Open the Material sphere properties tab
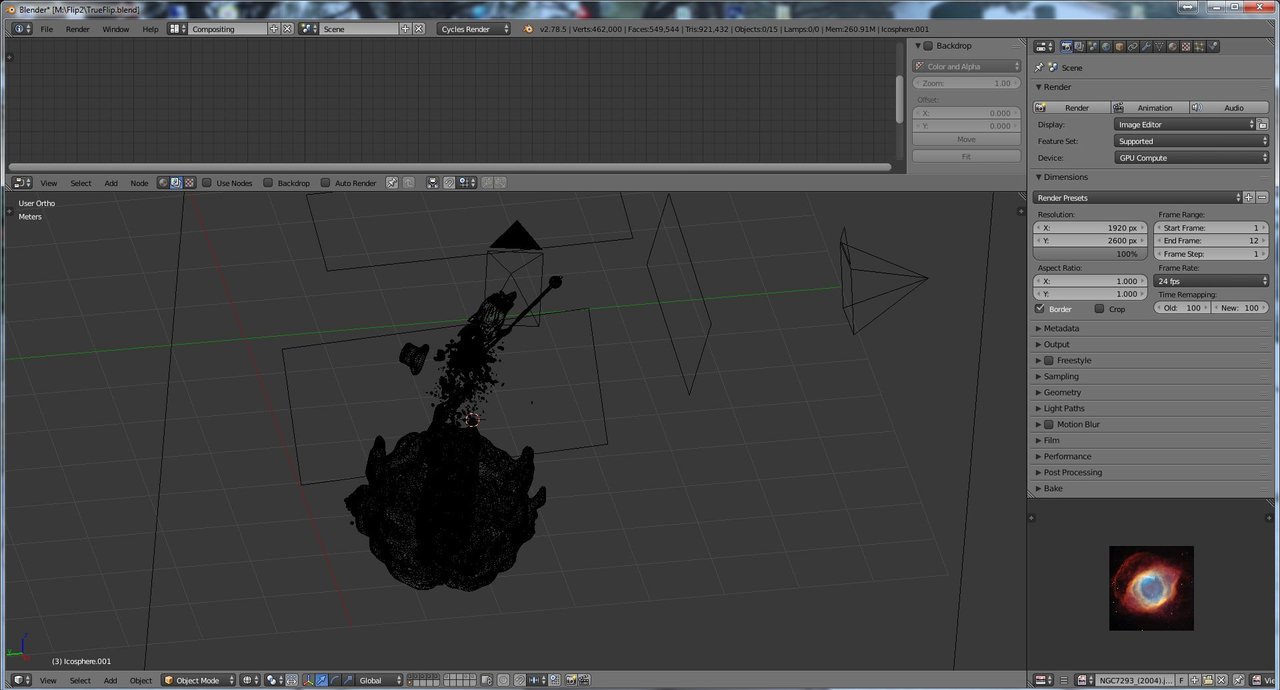This screenshot has height=690, width=1280. coord(1172,46)
